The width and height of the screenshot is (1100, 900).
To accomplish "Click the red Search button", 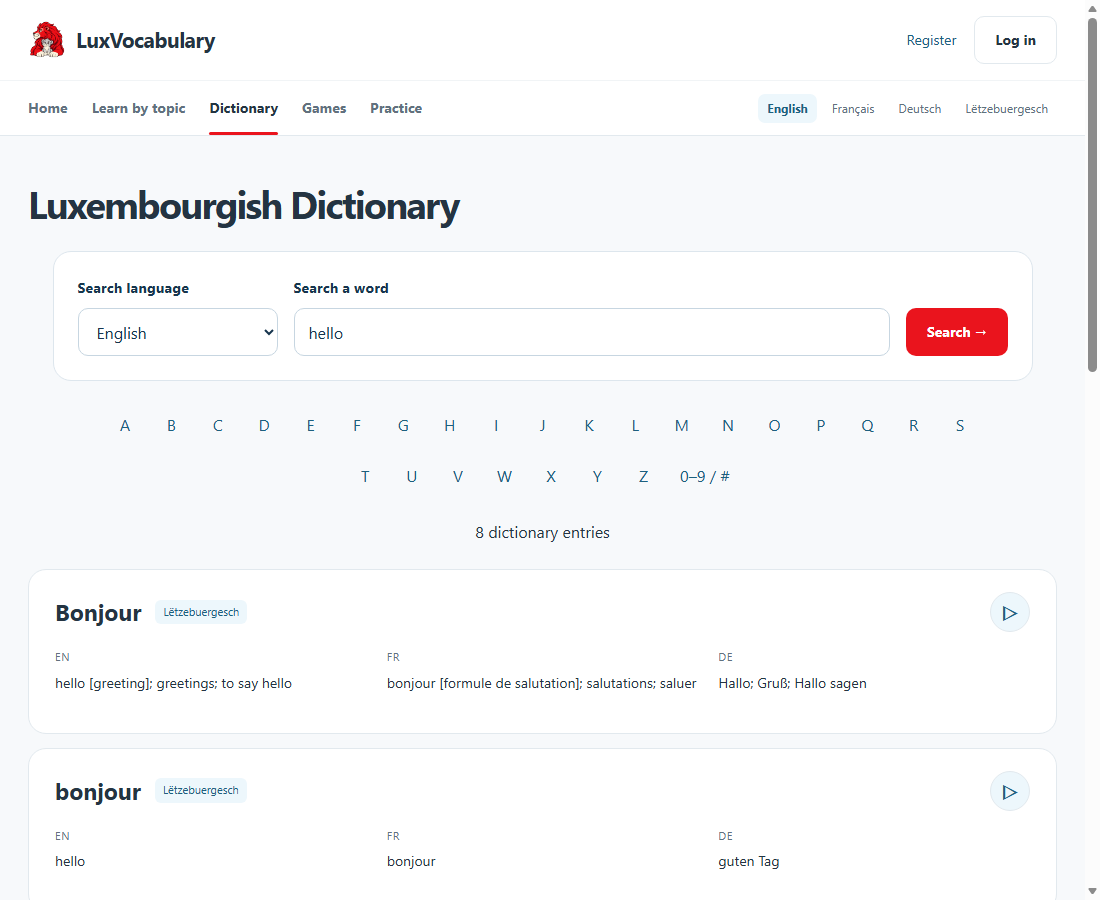I will 956,333.
